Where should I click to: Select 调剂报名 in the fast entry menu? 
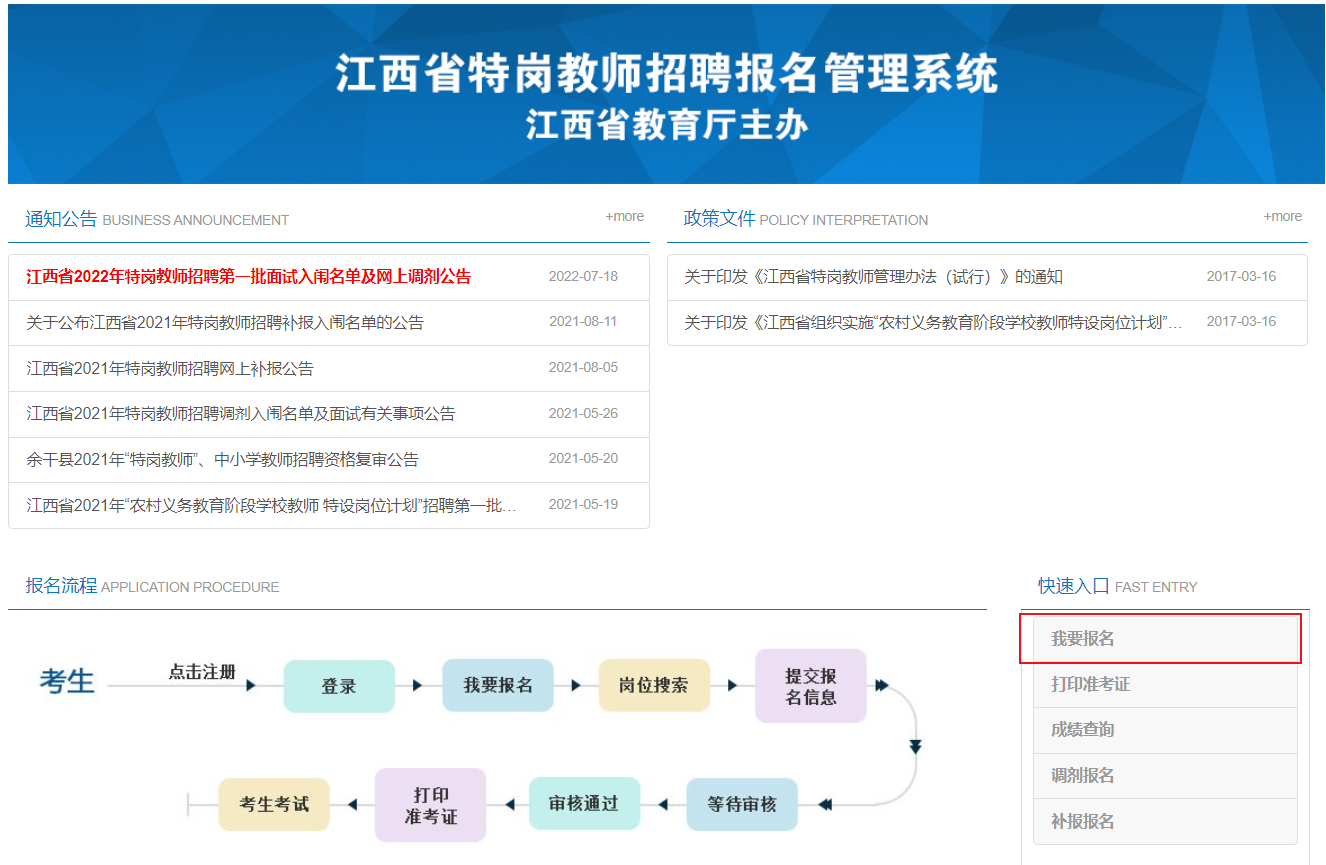tap(1083, 776)
